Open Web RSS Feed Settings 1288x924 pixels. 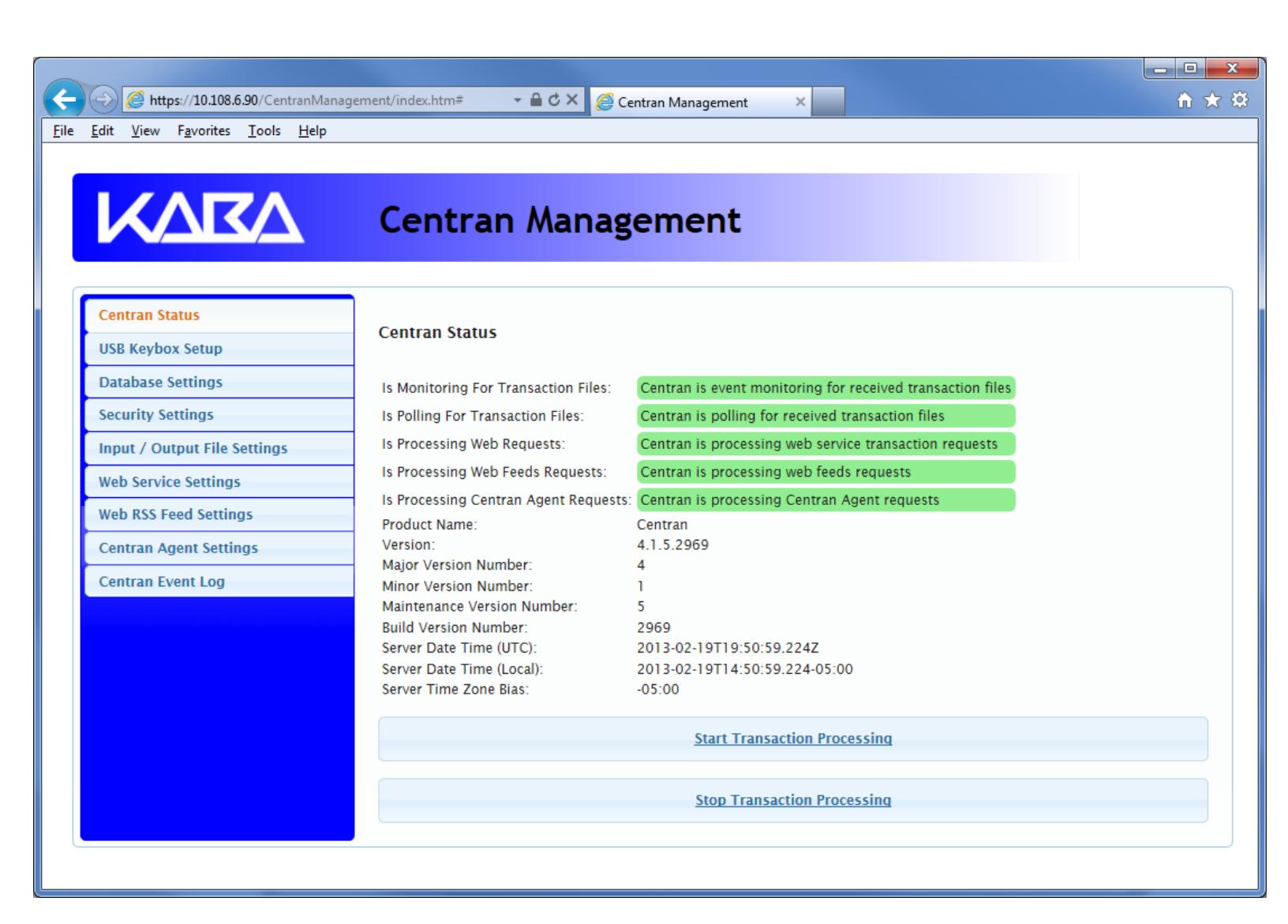pyautogui.click(x=219, y=514)
